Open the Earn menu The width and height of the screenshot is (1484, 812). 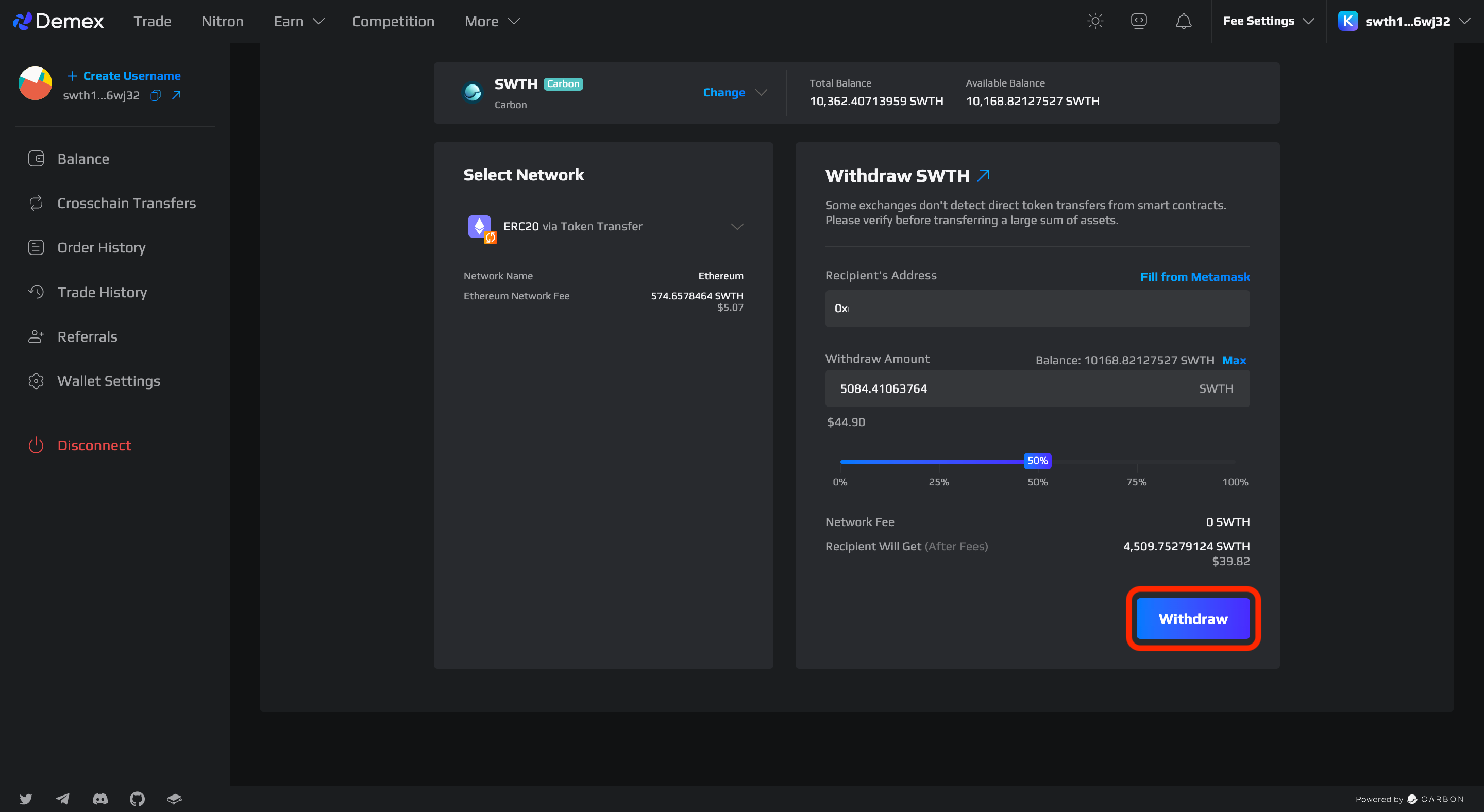[x=298, y=21]
